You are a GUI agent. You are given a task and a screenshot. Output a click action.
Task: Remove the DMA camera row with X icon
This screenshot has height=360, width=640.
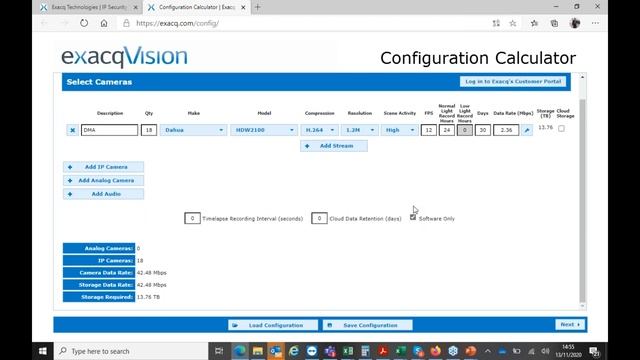point(72,130)
